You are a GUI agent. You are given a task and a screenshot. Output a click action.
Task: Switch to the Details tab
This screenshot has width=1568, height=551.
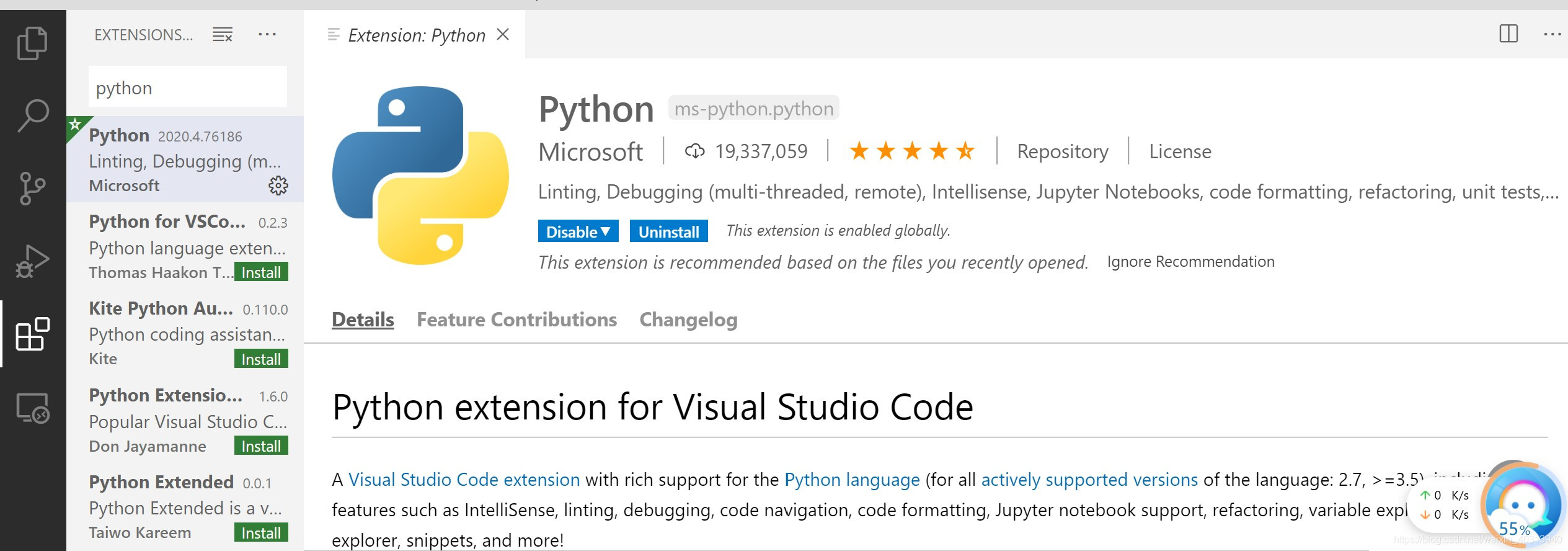coord(363,320)
